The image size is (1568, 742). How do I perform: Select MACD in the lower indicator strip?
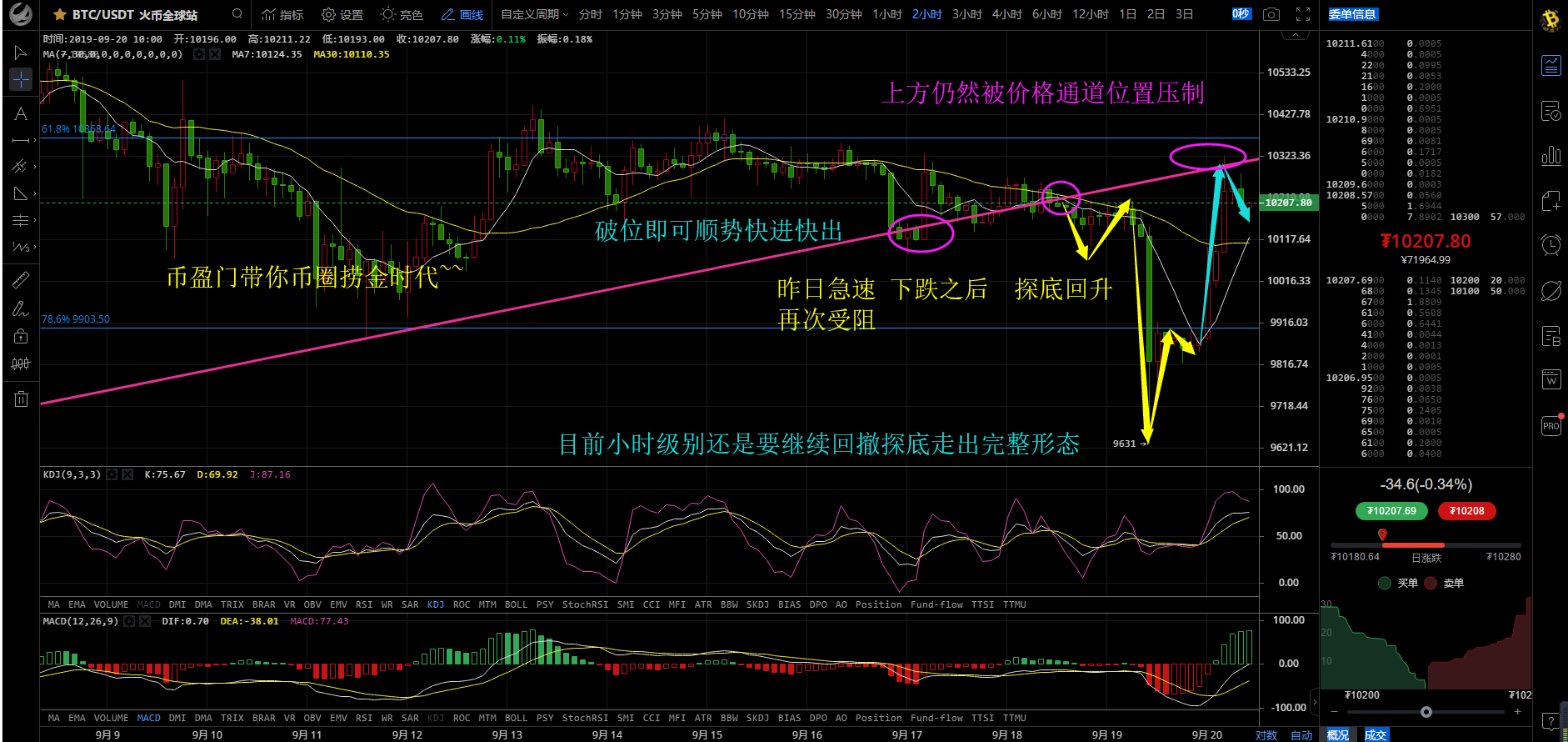tap(148, 718)
